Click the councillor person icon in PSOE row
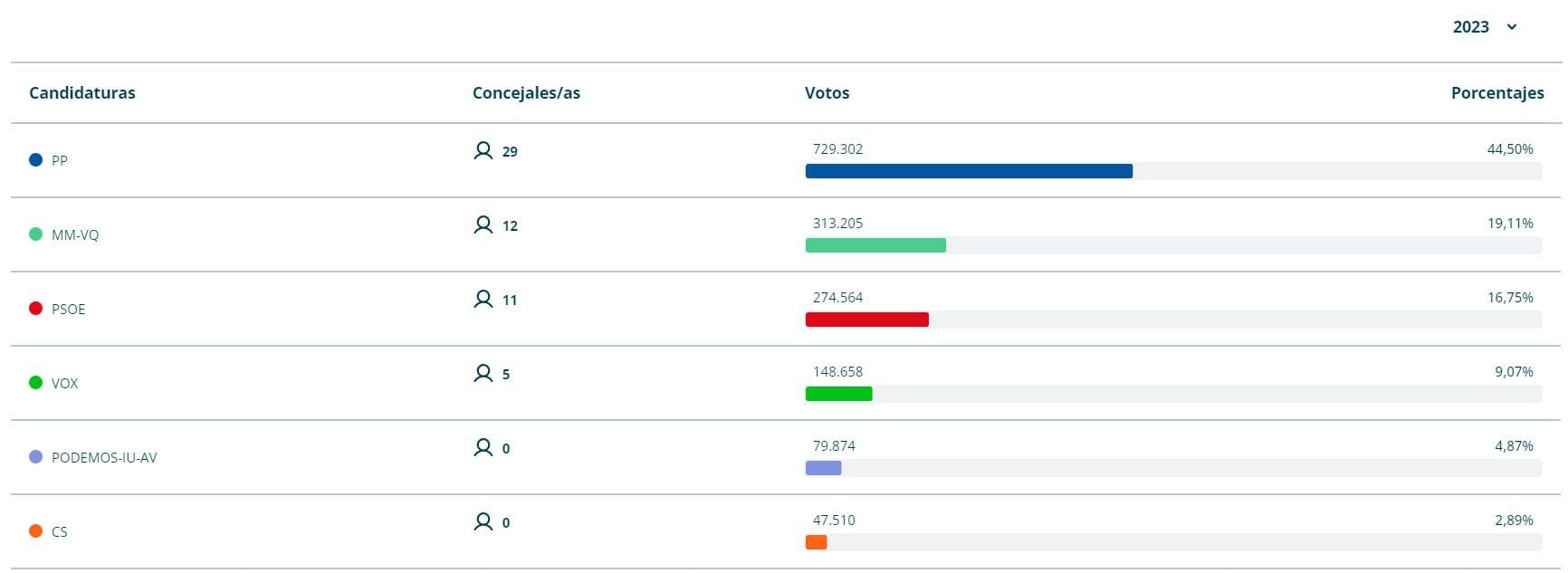This screenshot has width=1568, height=573. click(483, 299)
